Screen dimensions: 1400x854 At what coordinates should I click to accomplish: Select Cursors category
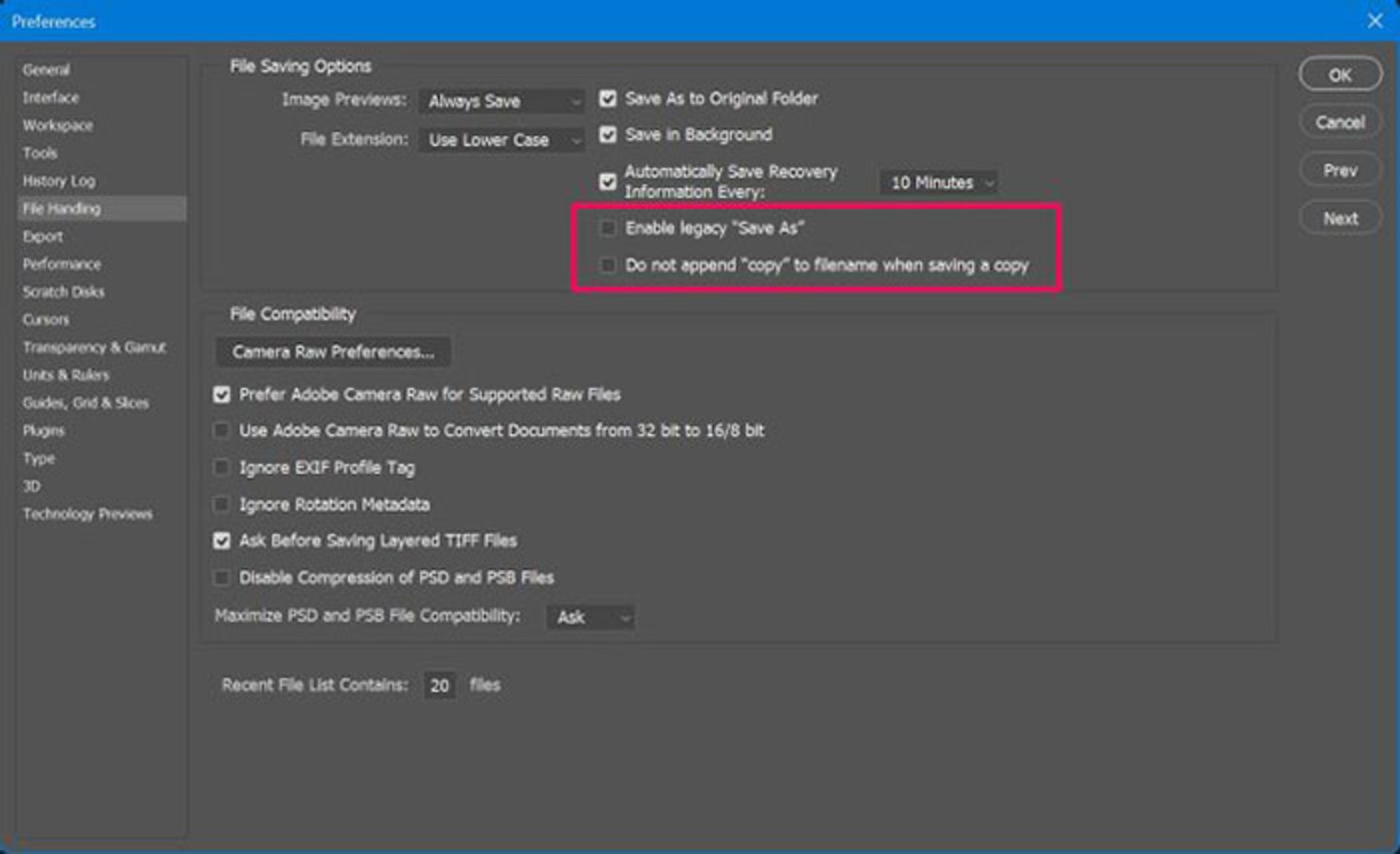(45, 319)
